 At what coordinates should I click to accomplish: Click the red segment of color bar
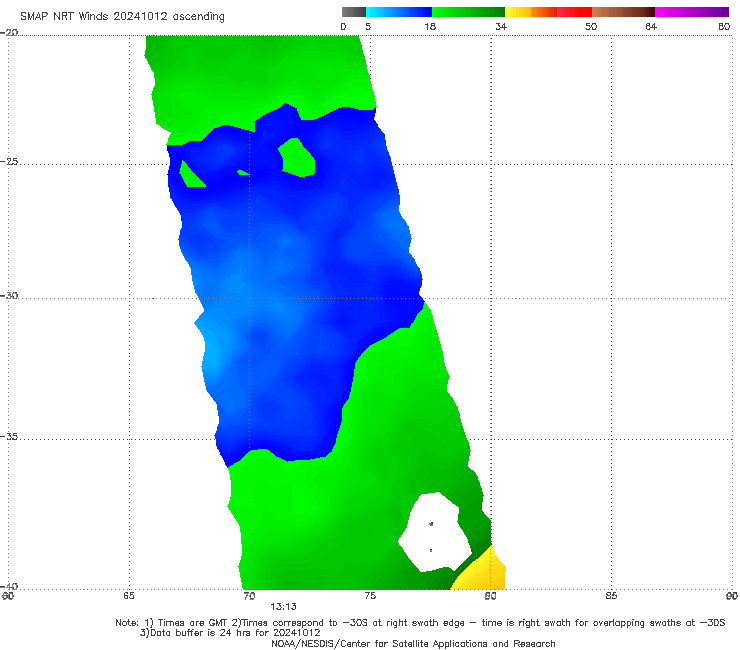click(574, 12)
